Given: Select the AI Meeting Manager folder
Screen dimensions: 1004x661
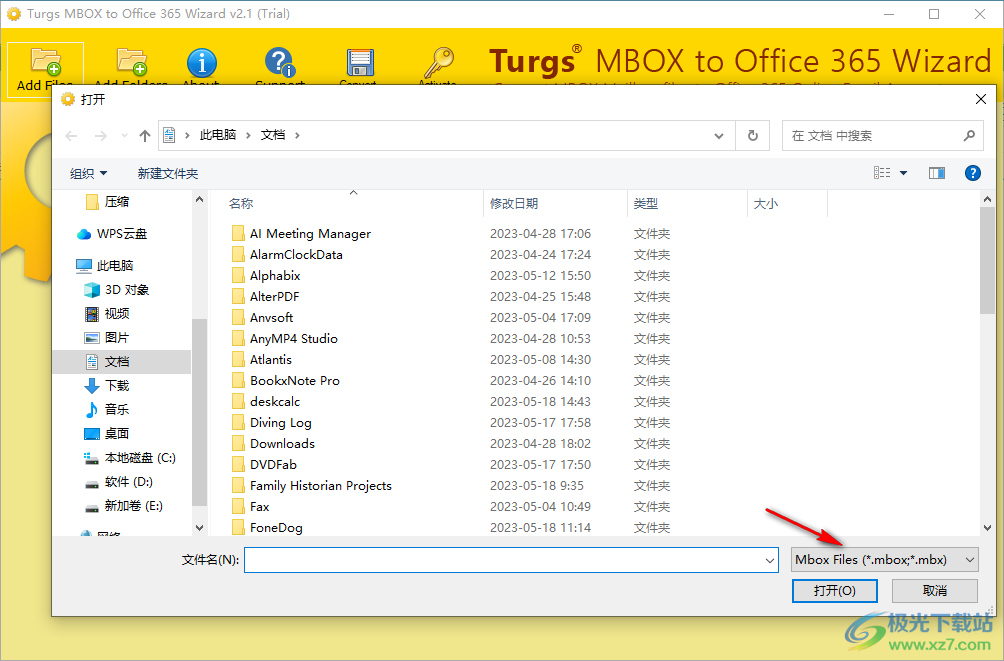Looking at the screenshot, I should tap(301, 234).
